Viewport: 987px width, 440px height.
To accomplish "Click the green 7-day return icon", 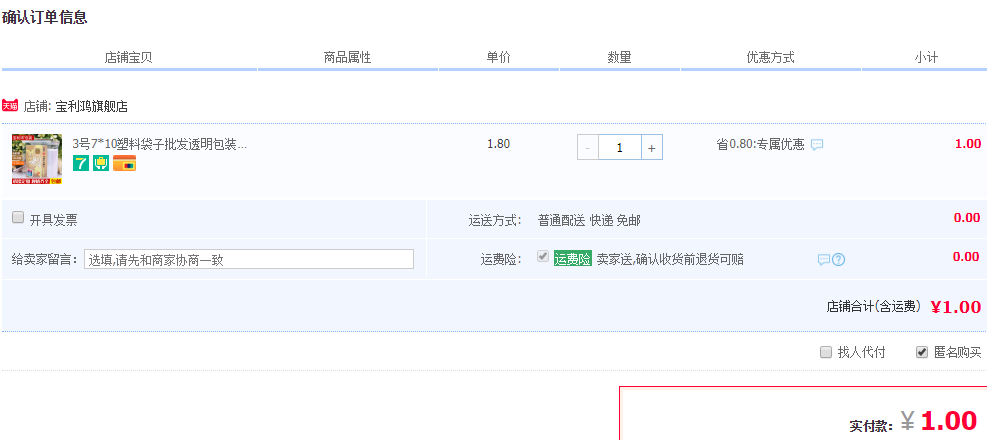I will (81, 163).
